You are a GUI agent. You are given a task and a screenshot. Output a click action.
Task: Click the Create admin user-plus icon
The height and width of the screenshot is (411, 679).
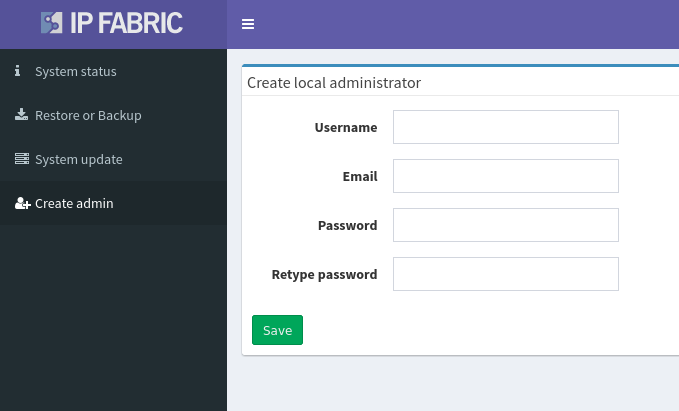pos(23,203)
